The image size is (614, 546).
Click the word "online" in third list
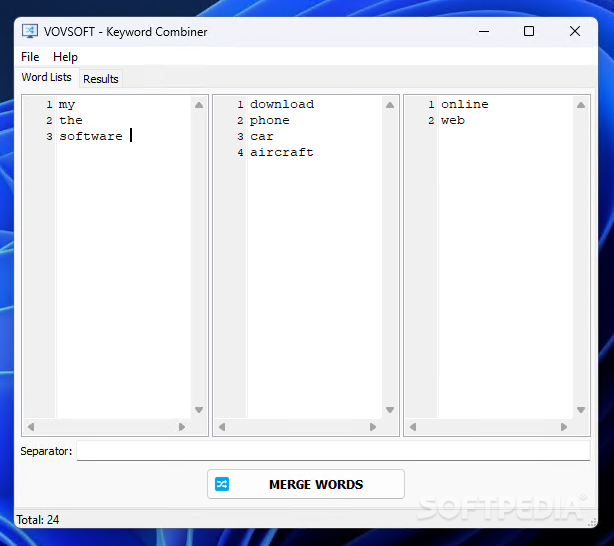(465, 104)
